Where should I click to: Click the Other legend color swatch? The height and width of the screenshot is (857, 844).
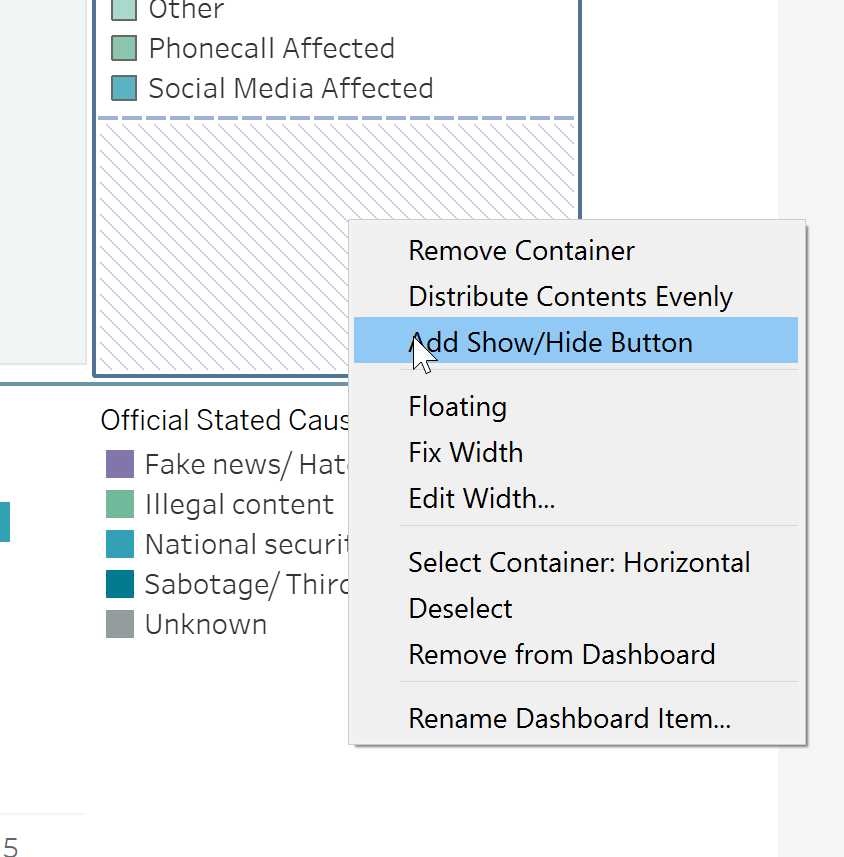coord(124,10)
